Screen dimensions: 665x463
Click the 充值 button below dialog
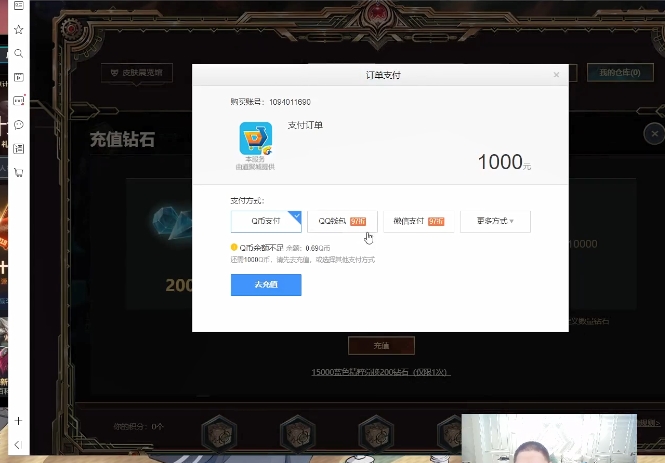(381, 346)
